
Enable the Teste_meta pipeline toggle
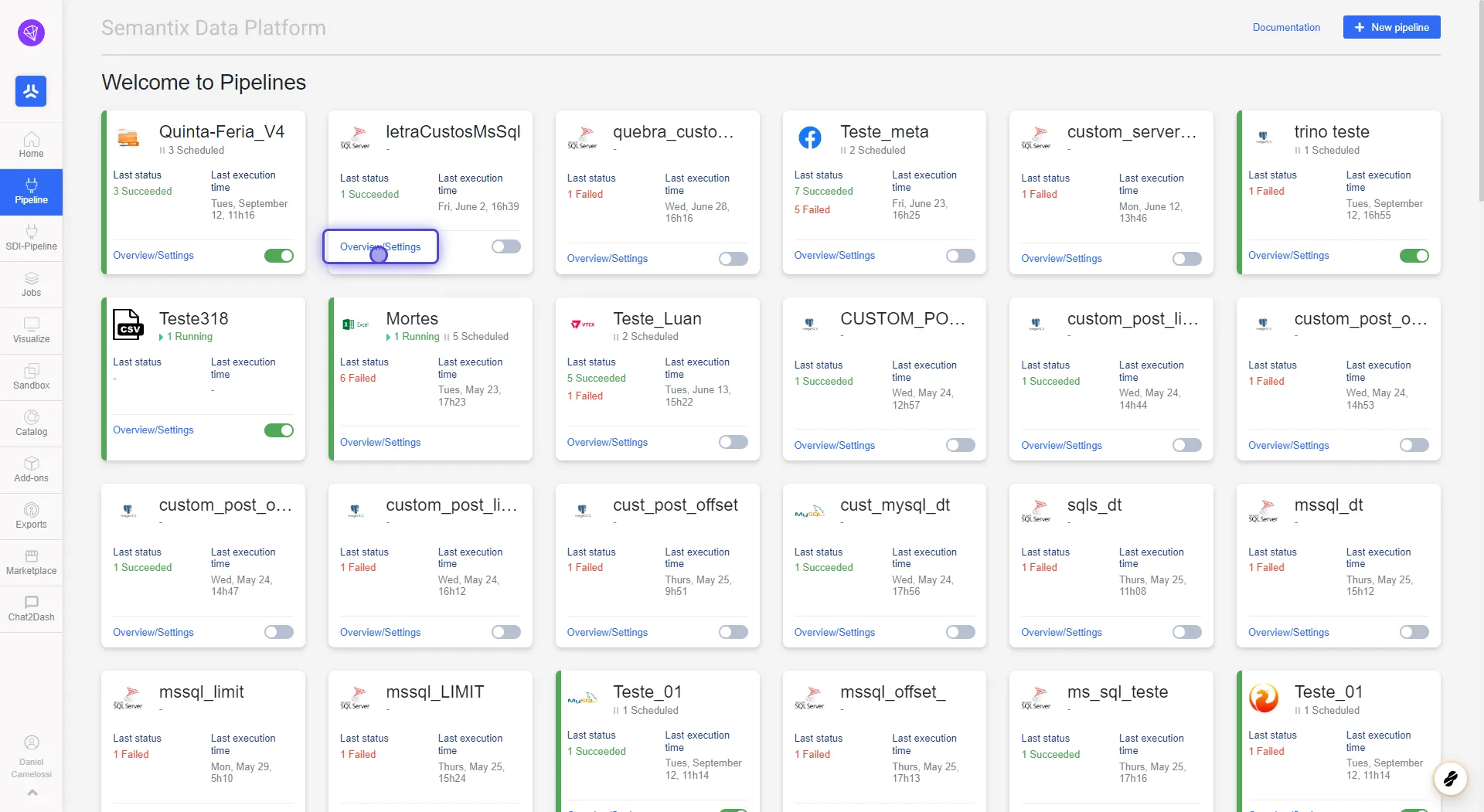(x=961, y=256)
